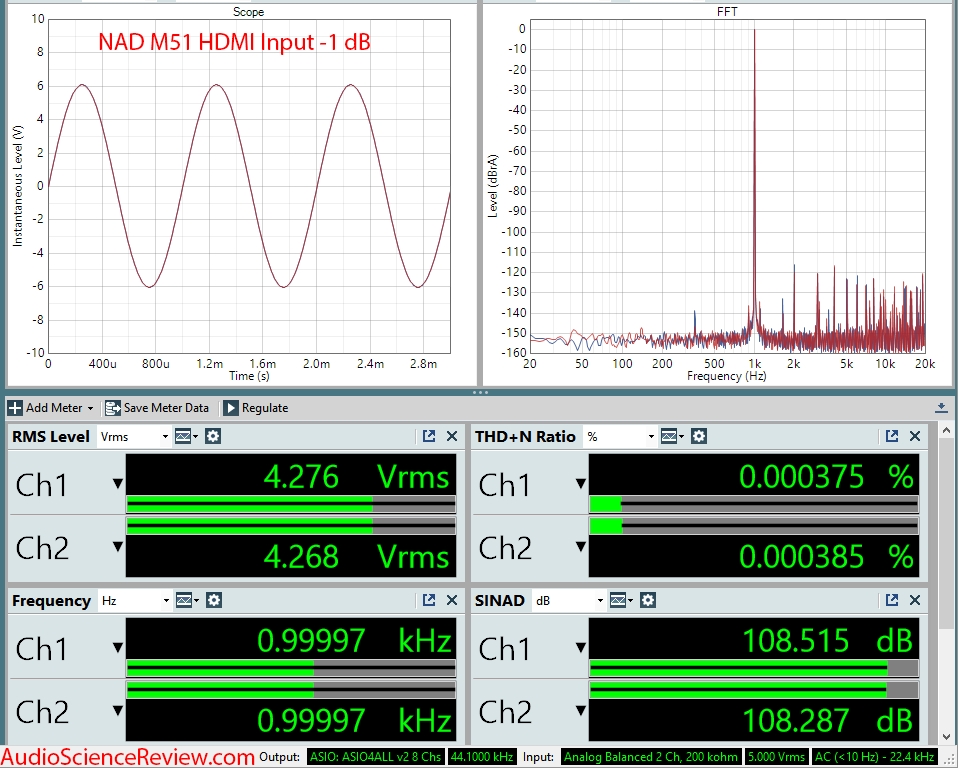The image size is (958, 768).
Task: Open the Add Meter dropdown arrow
Action: [x=90, y=408]
